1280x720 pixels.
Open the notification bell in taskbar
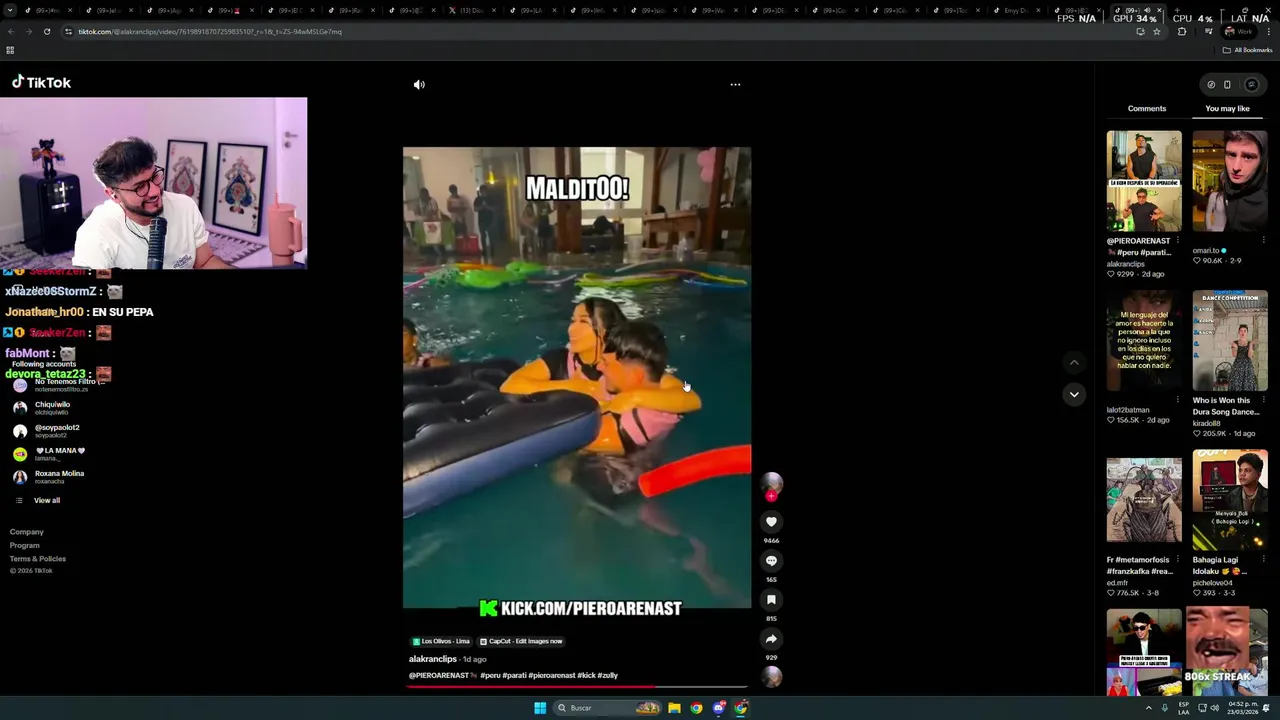pos(1266,708)
